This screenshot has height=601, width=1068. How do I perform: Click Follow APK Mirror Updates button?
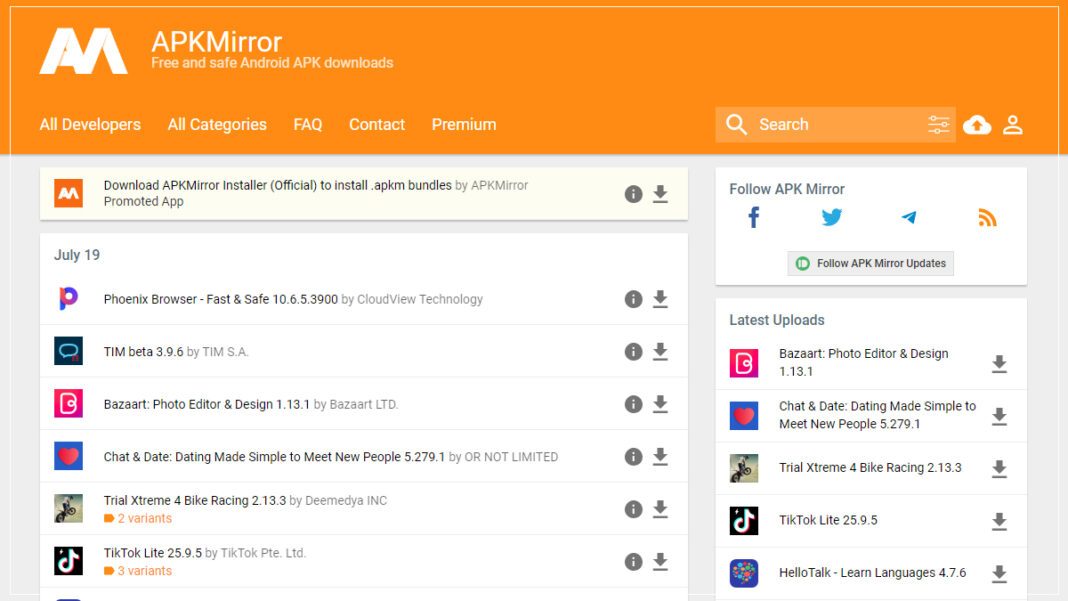[x=870, y=264]
